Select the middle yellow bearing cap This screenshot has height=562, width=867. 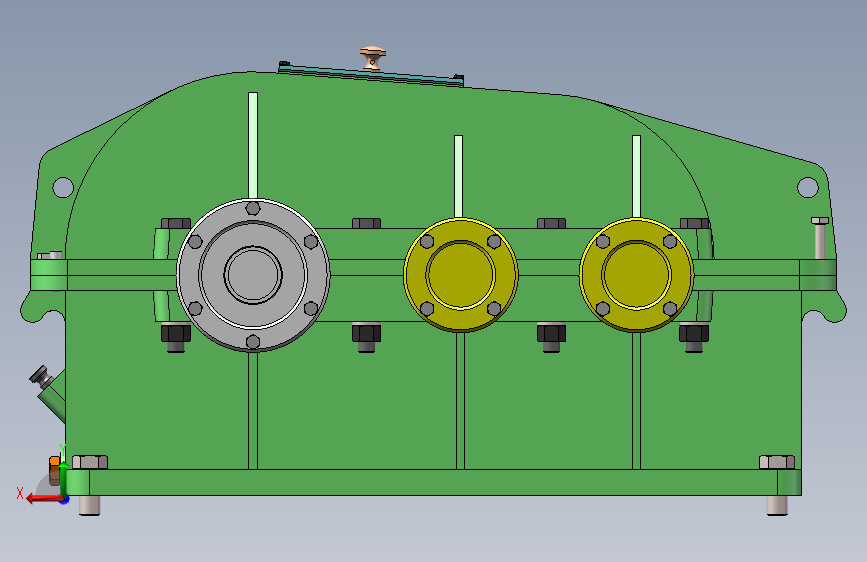coord(461,275)
